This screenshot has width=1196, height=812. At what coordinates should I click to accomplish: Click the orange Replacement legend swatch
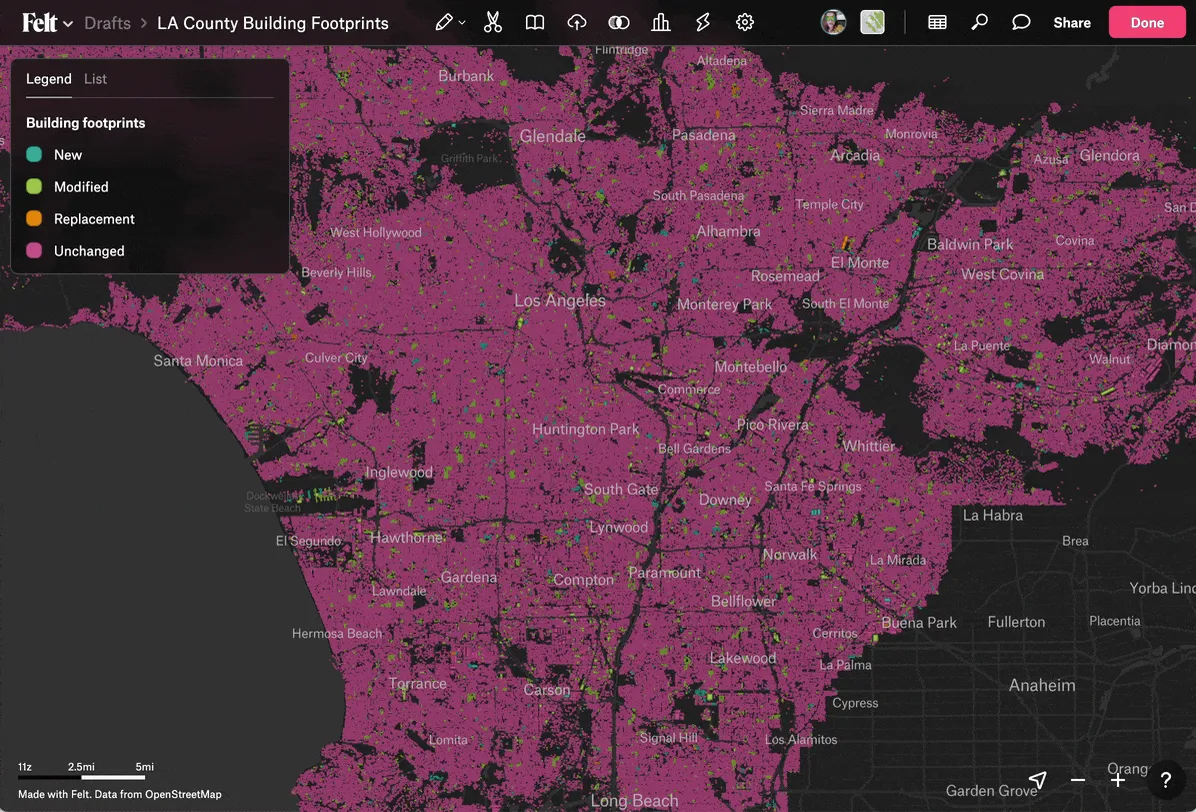click(x=34, y=219)
